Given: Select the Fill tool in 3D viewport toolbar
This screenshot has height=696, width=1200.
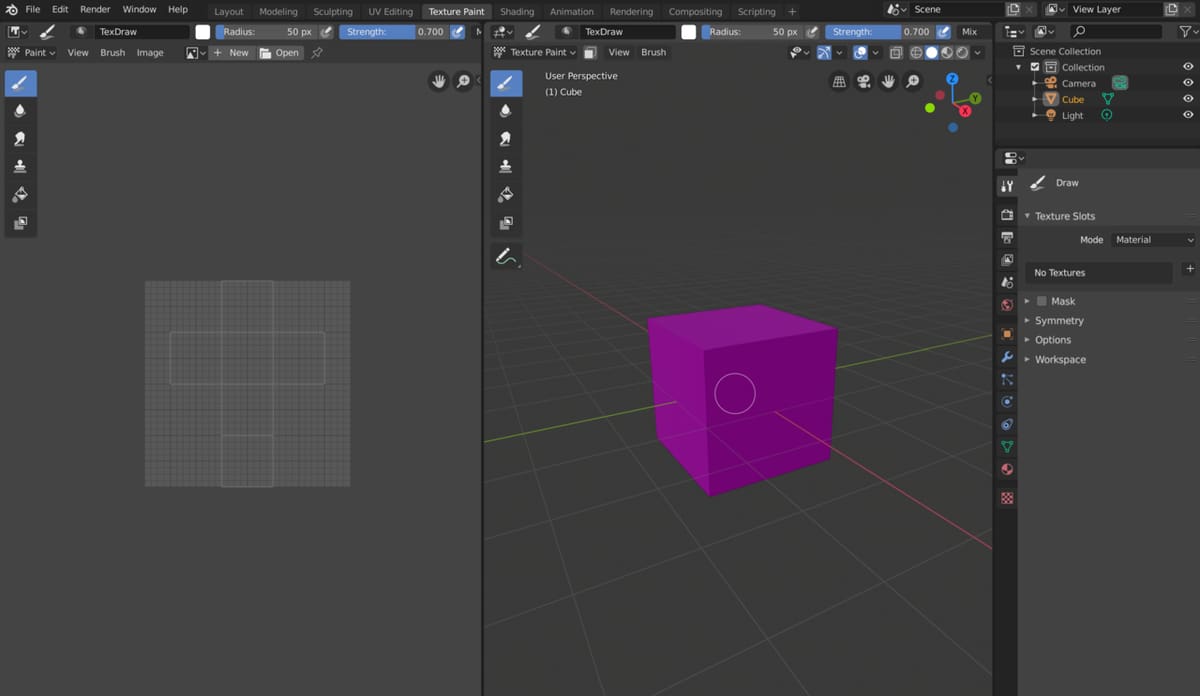Looking at the screenshot, I should tap(506, 195).
